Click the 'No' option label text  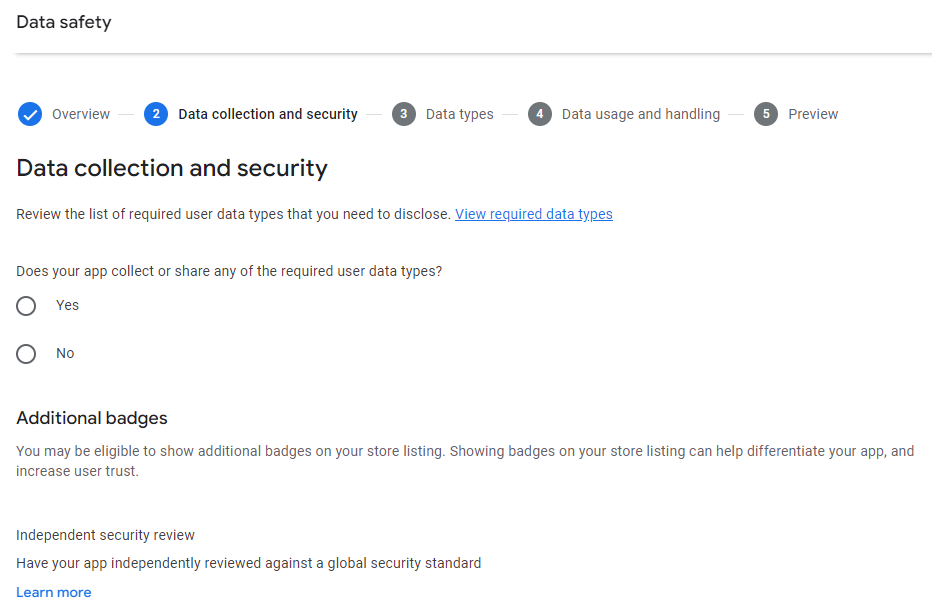click(65, 353)
